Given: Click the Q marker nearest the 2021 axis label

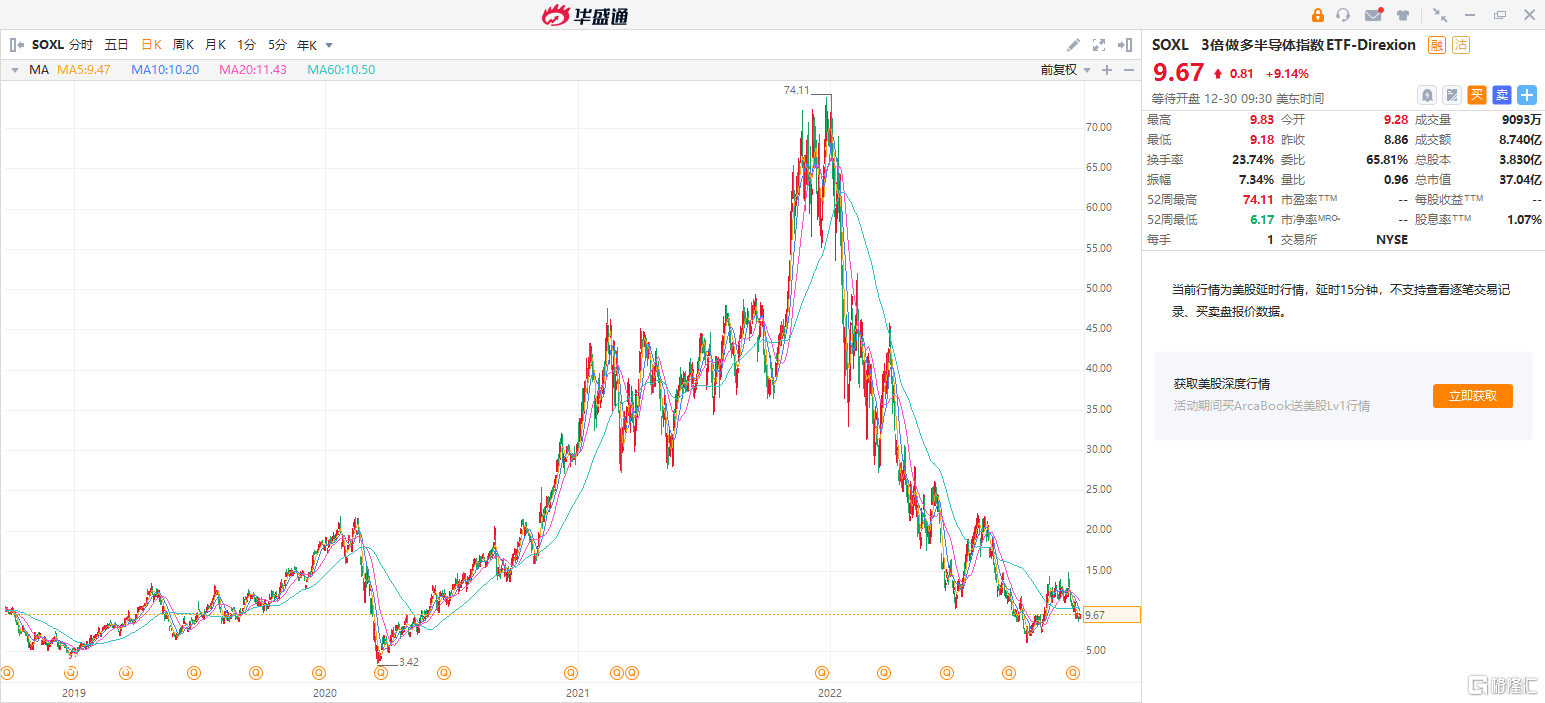Looking at the screenshot, I should tap(571, 673).
